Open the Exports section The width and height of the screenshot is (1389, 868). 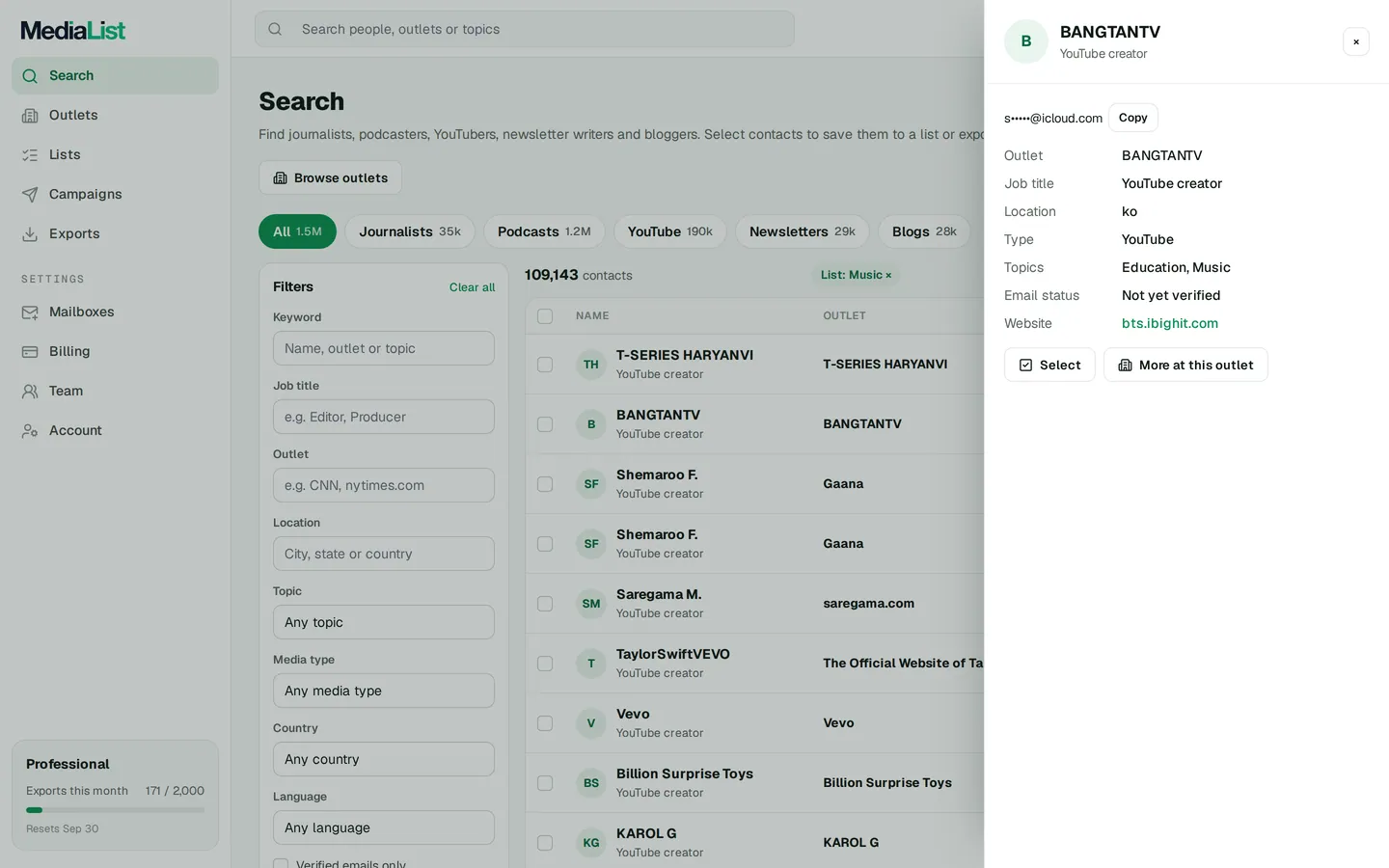(x=115, y=233)
